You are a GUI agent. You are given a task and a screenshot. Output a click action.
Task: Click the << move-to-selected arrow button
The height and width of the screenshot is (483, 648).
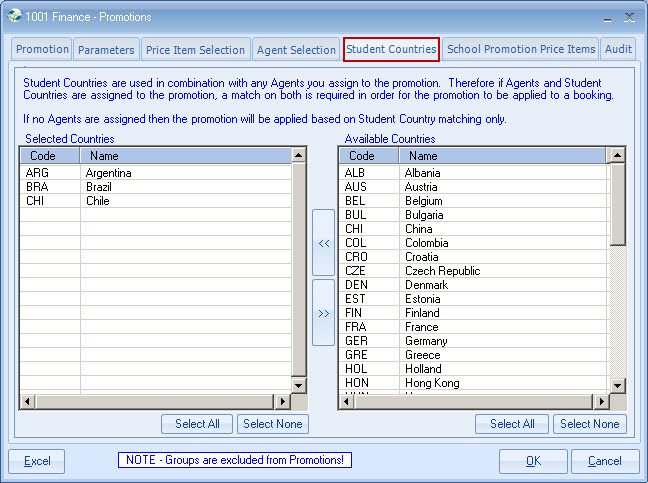323,242
